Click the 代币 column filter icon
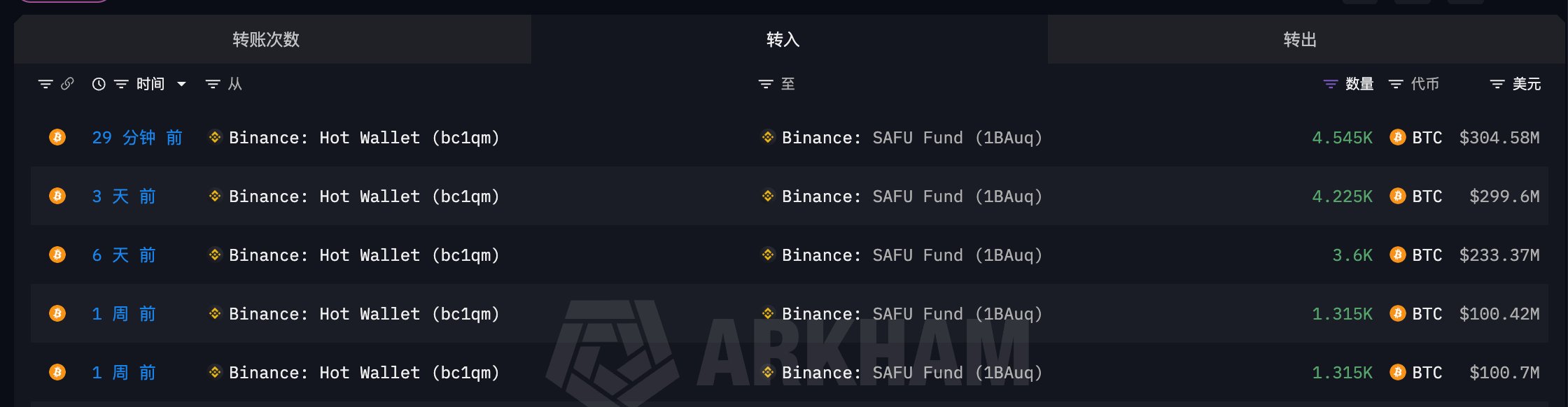Screen dimensions: 1568x407 click(1395, 83)
